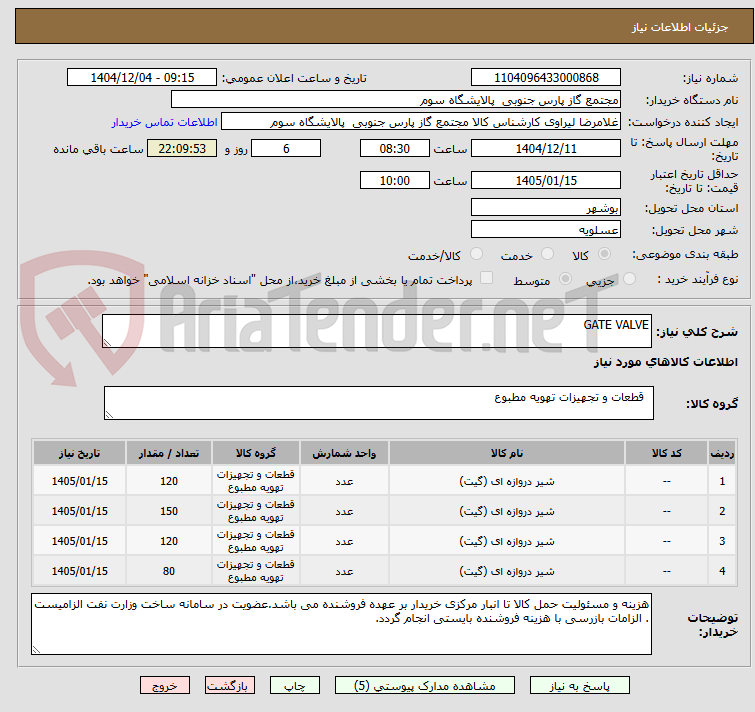The height and width of the screenshot is (712, 755).
Task: Click the city field عسلویه
Action: pyautogui.click(x=546, y=229)
